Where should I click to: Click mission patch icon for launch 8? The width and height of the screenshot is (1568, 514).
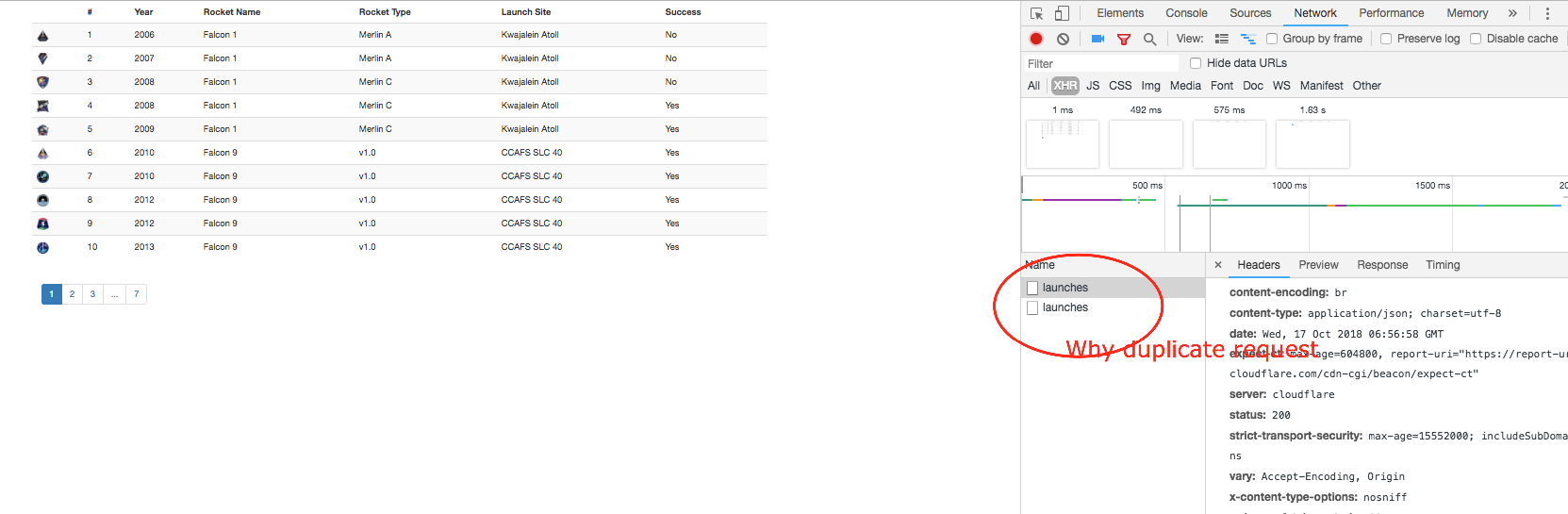point(42,200)
